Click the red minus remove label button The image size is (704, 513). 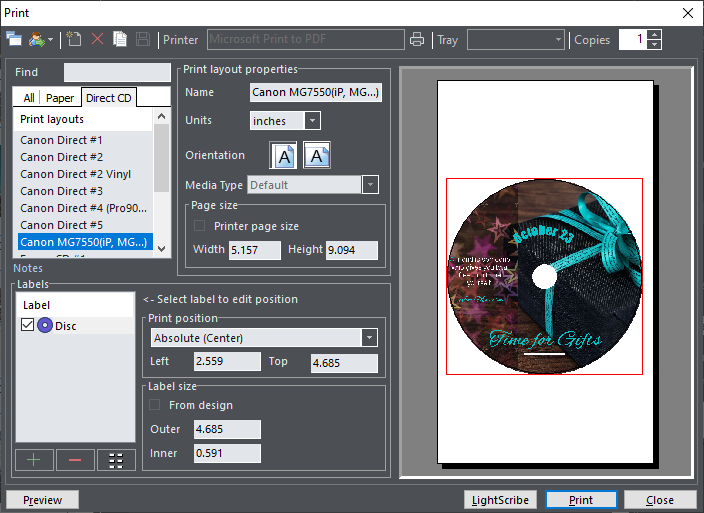(76, 459)
